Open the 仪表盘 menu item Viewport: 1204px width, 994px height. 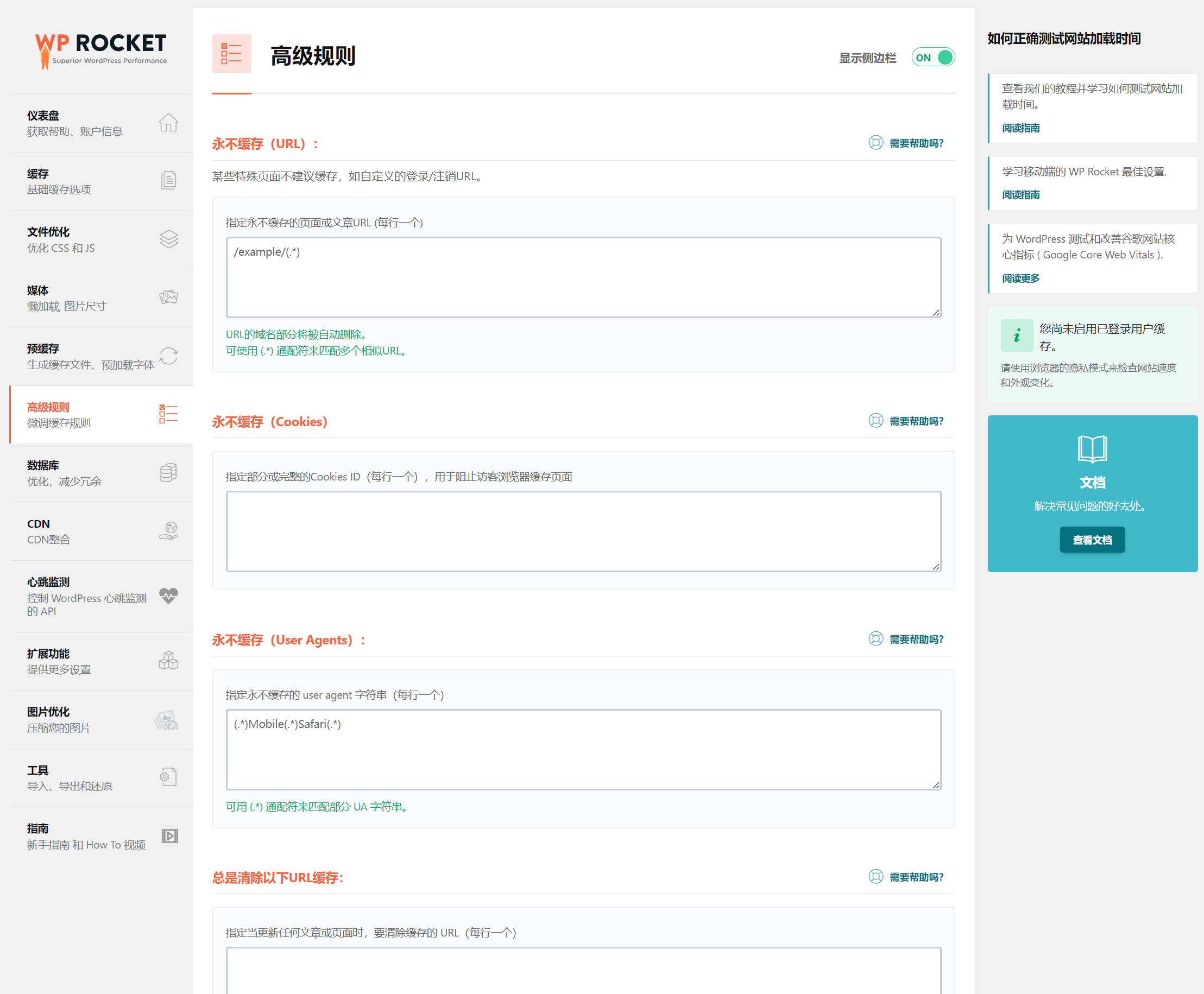click(101, 123)
